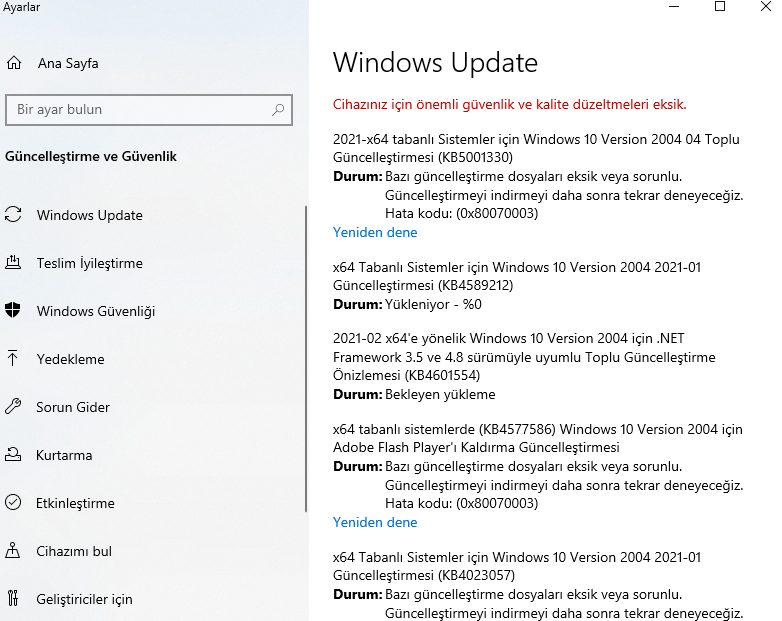Click the Windows Update page heading
The height and width of the screenshot is (621, 782).
click(x=435, y=63)
